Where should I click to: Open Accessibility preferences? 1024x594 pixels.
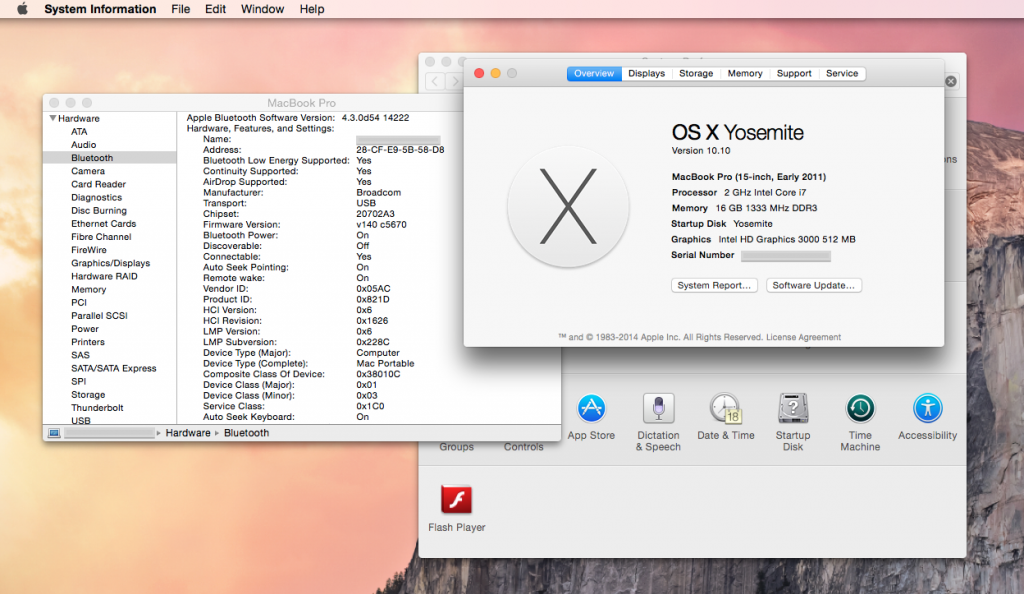927,409
